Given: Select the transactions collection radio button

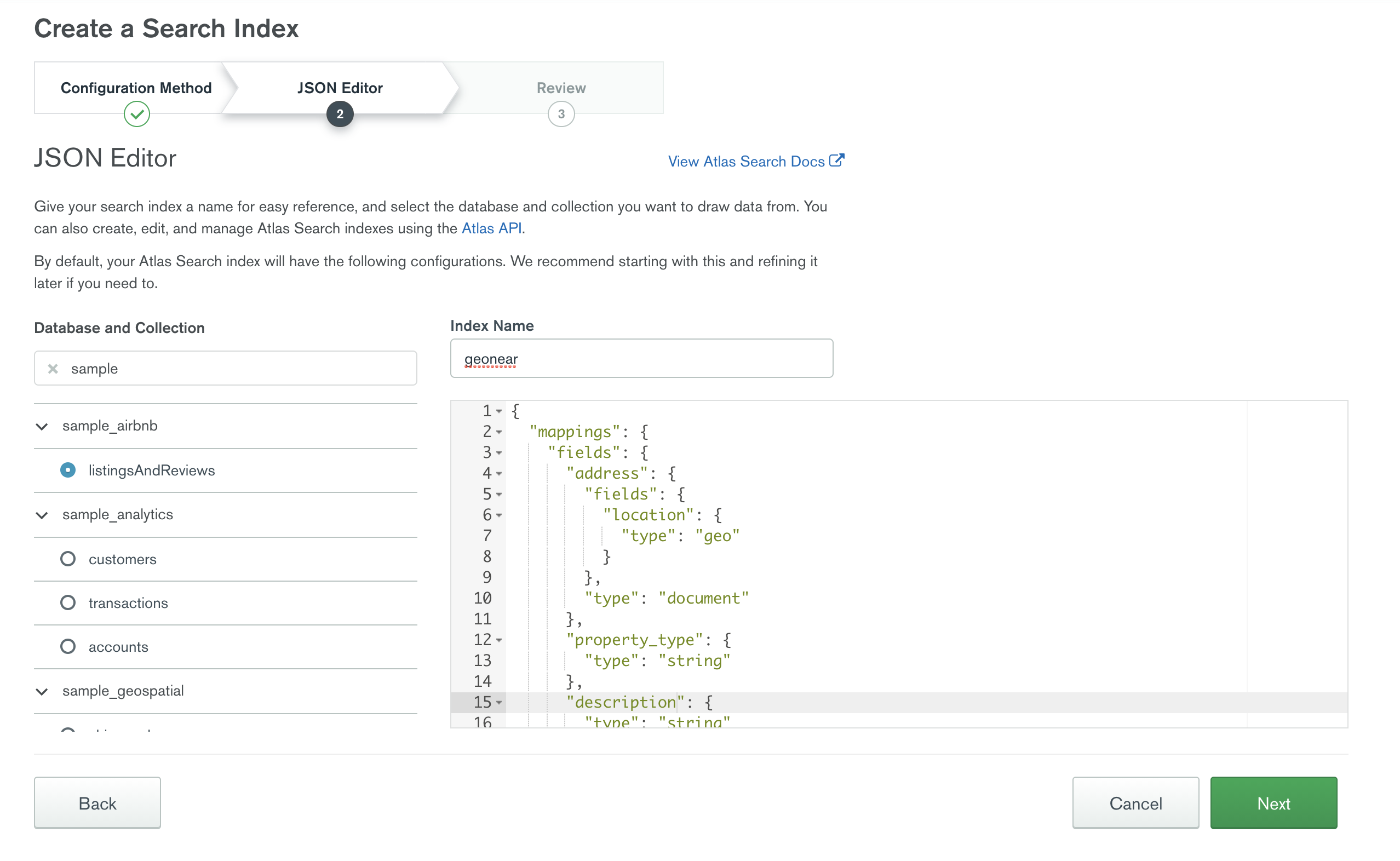Looking at the screenshot, I should (x=68, y=603).
